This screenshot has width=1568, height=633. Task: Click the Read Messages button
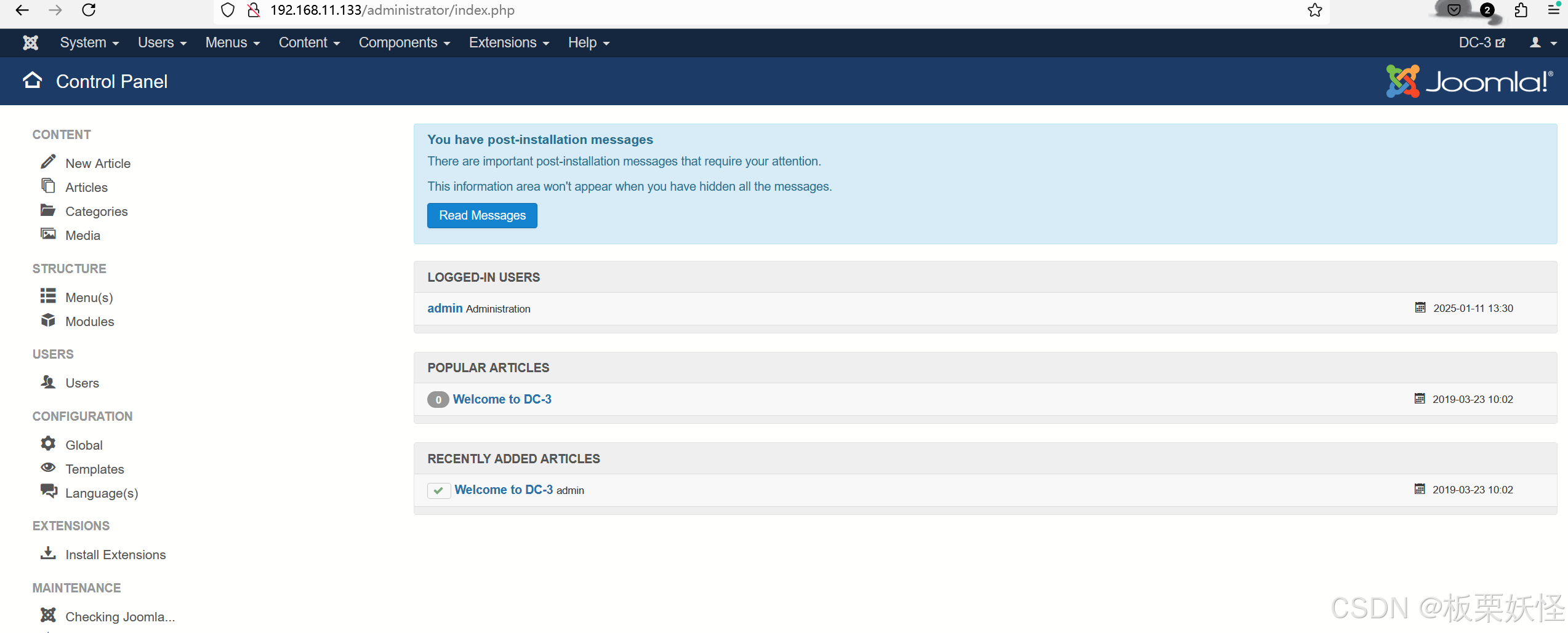pyautogui.click(x=482, y=215)
